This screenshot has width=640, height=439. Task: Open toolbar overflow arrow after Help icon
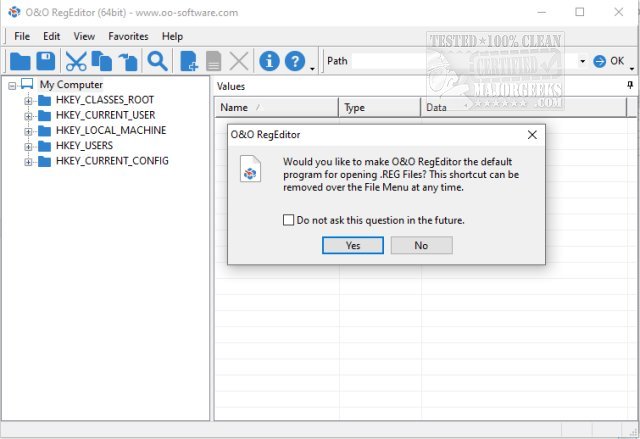[312, 69]
